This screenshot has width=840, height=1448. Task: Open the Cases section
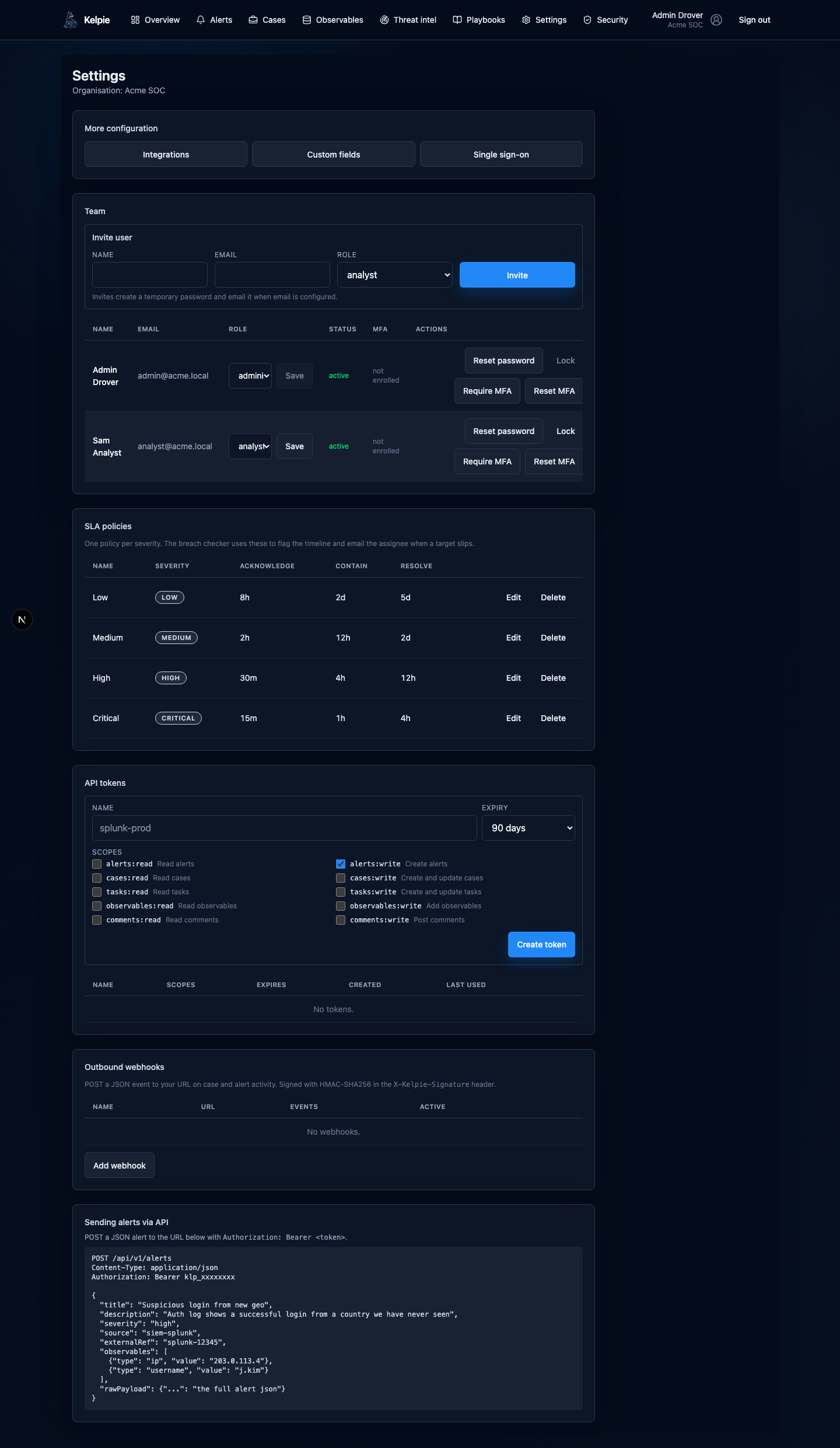click(x=267, y=20)
